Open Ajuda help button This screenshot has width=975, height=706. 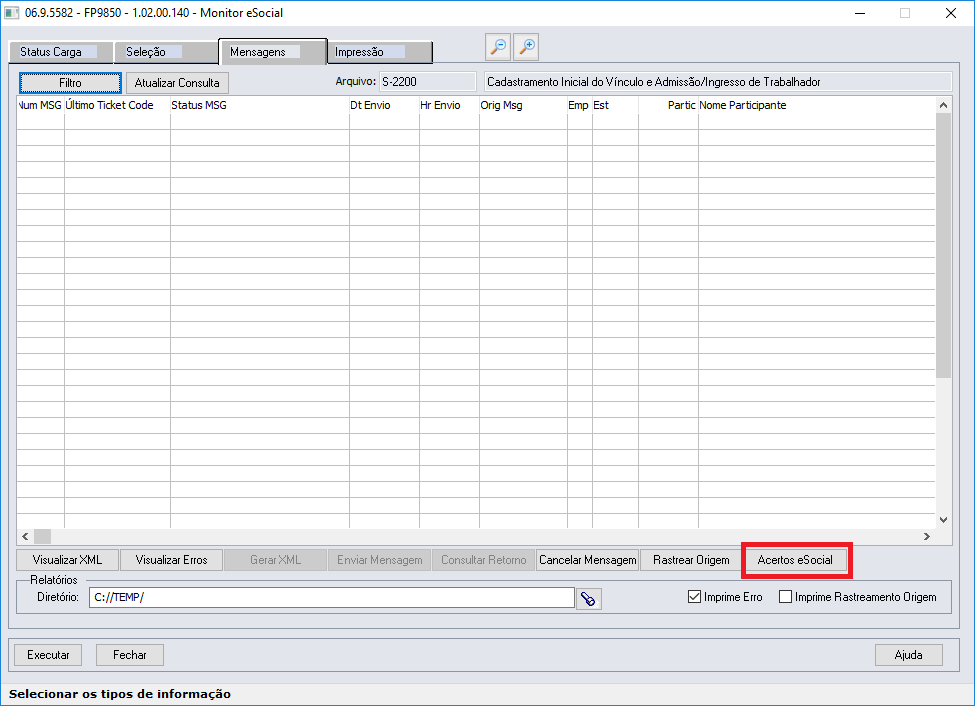coord(908,655)
